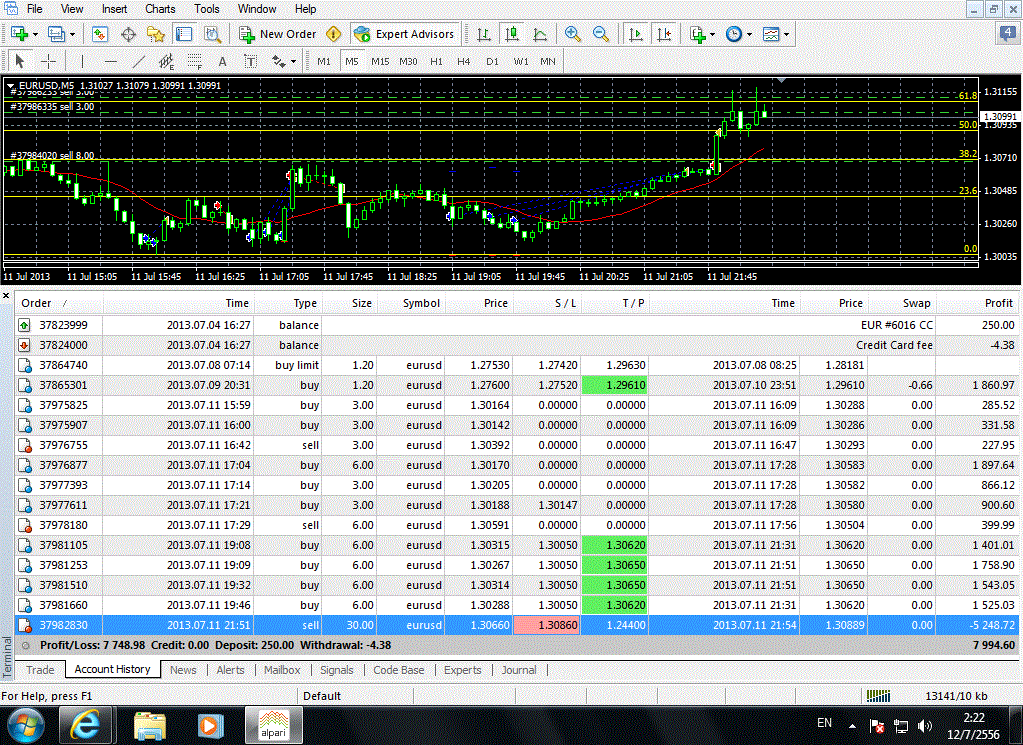
Task: Toggle the Expert Advisors button
Action: click(405, 34)
